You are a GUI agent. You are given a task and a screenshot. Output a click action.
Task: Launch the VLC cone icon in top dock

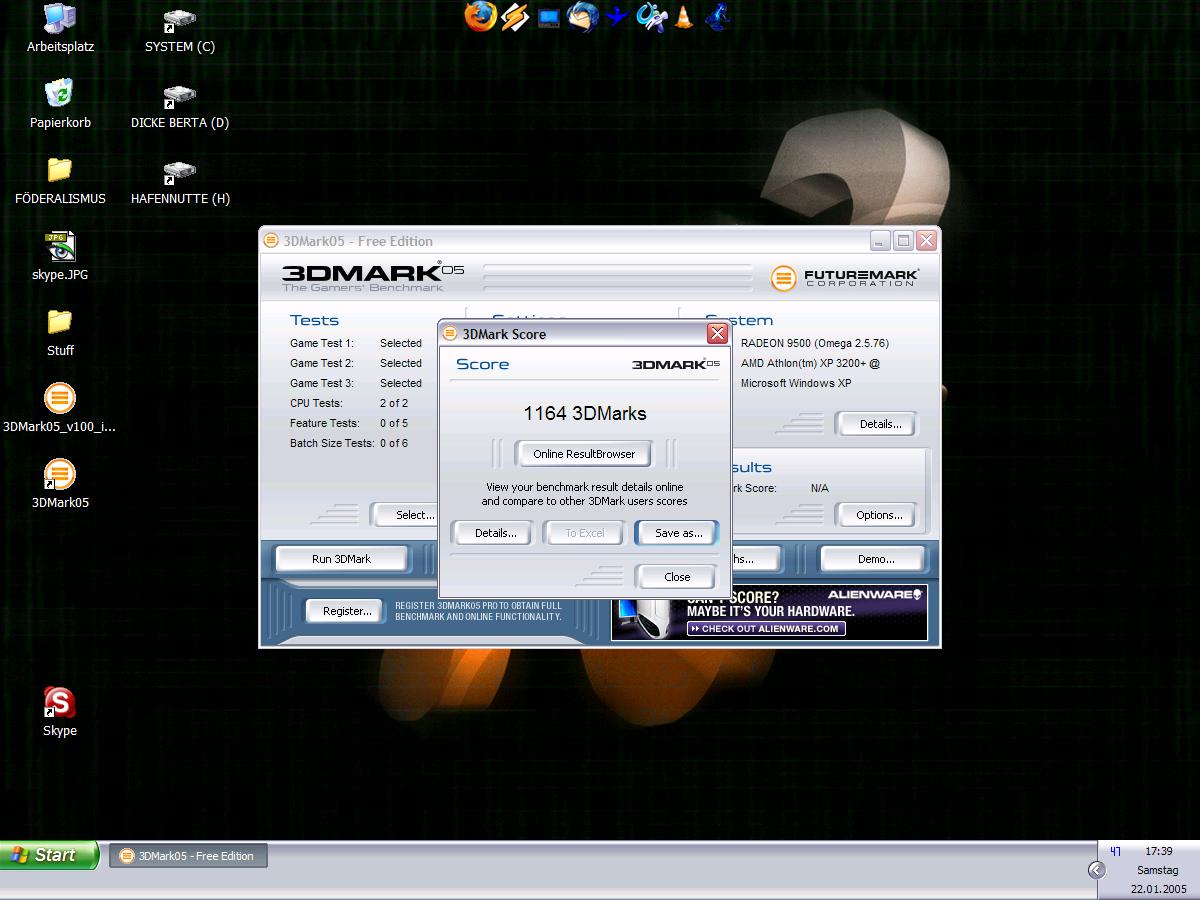684,16
